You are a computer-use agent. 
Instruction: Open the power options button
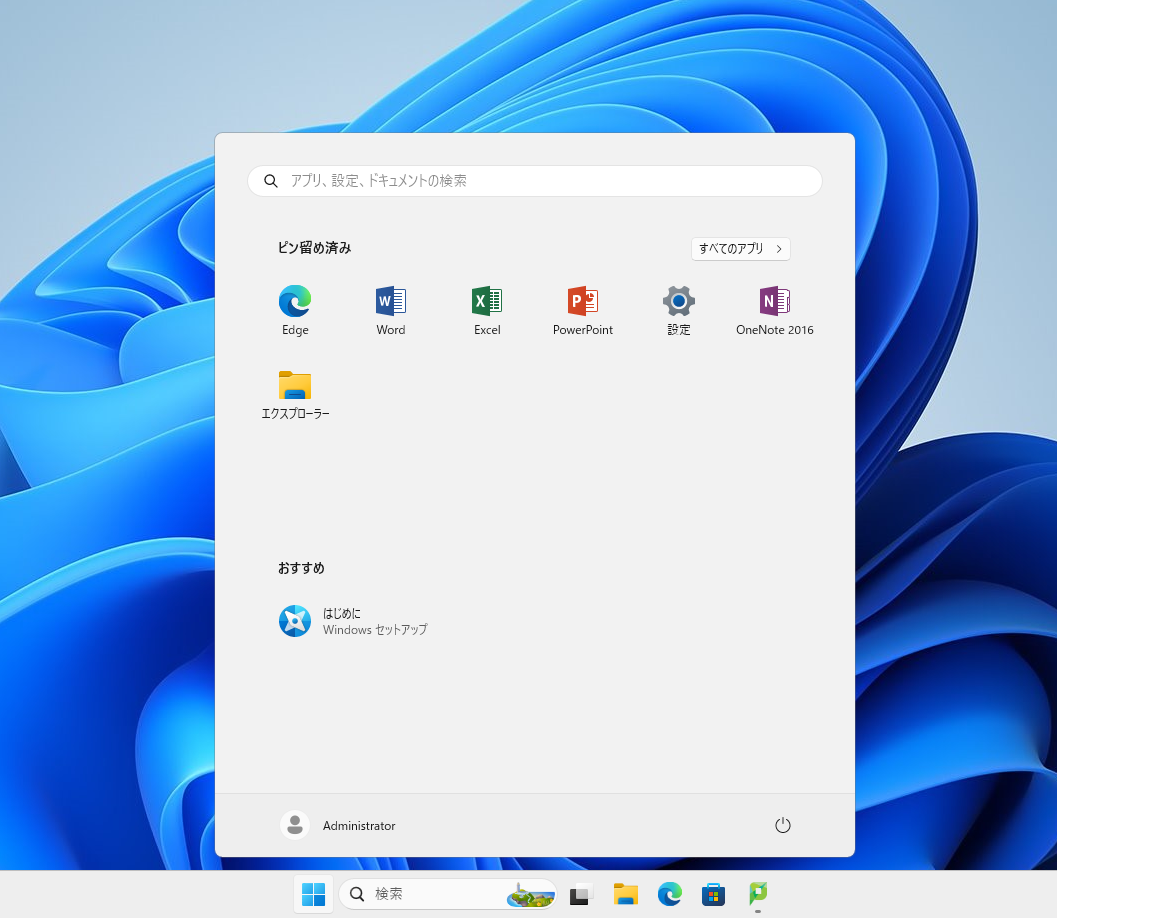pyautogui.click(x=782, y=825)
